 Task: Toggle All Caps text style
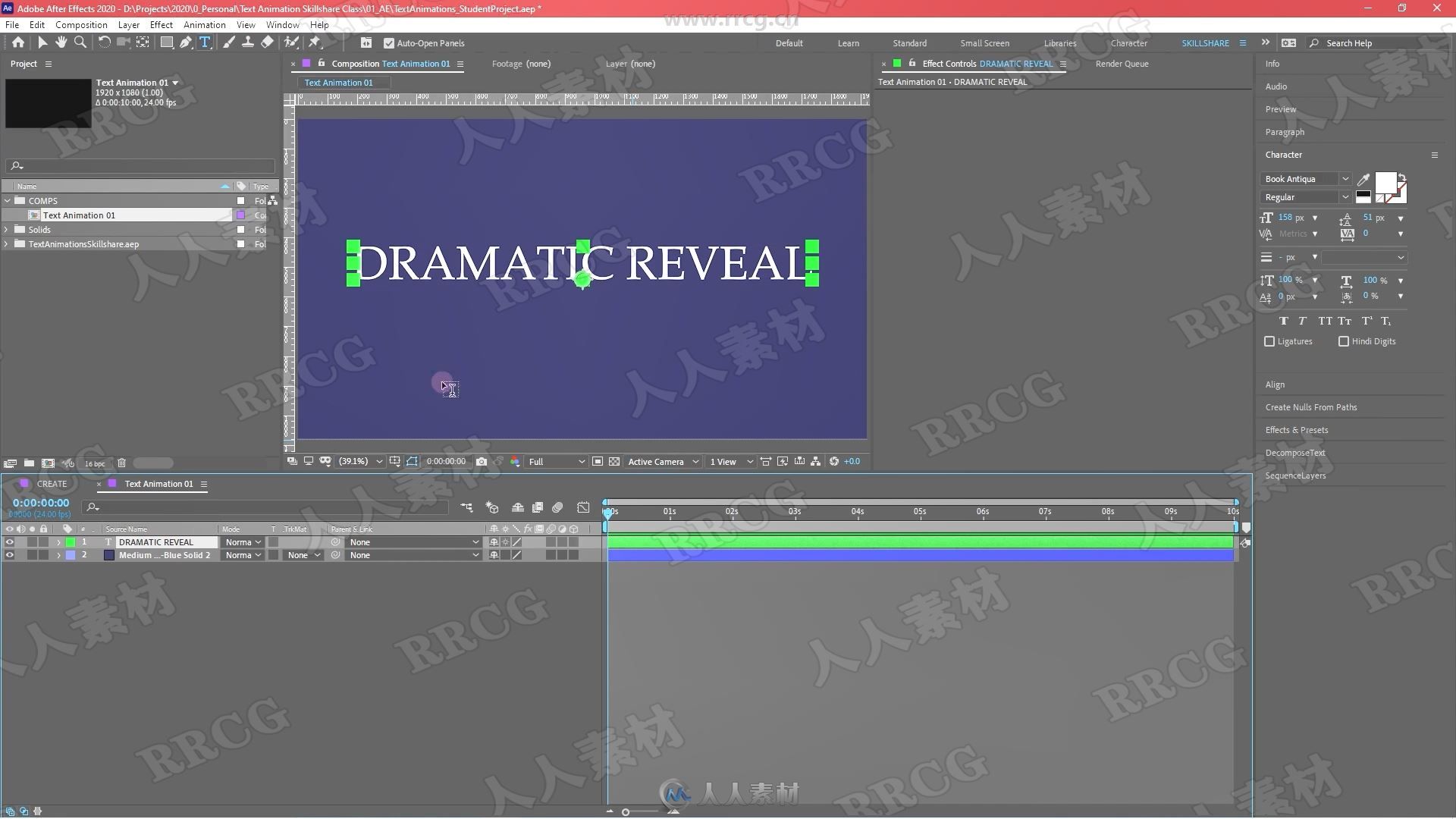(1325, 321)
